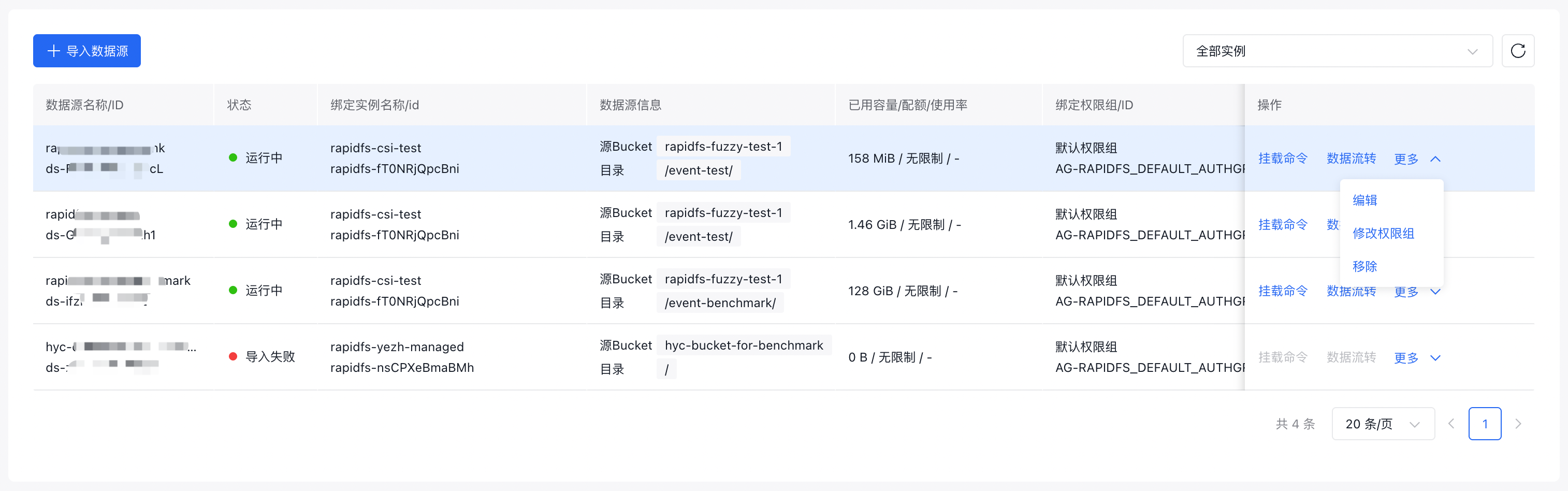Click 运行中 status in the 128 GiB row
Image resolution: width=1568 pixels, height=491 pixels.
[264, 290]
